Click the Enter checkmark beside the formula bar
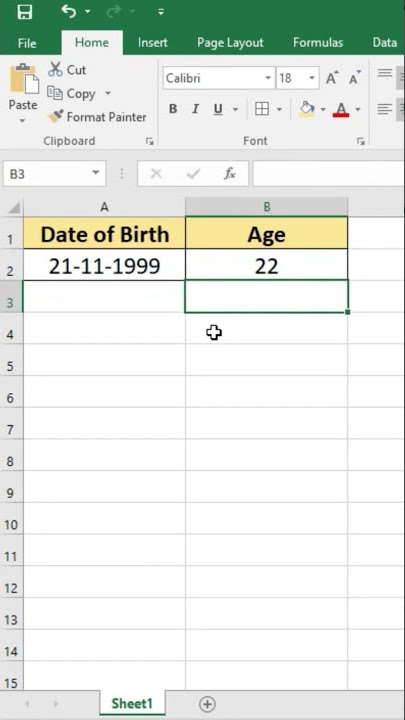The image size is (405, 720). coord(193,174)
